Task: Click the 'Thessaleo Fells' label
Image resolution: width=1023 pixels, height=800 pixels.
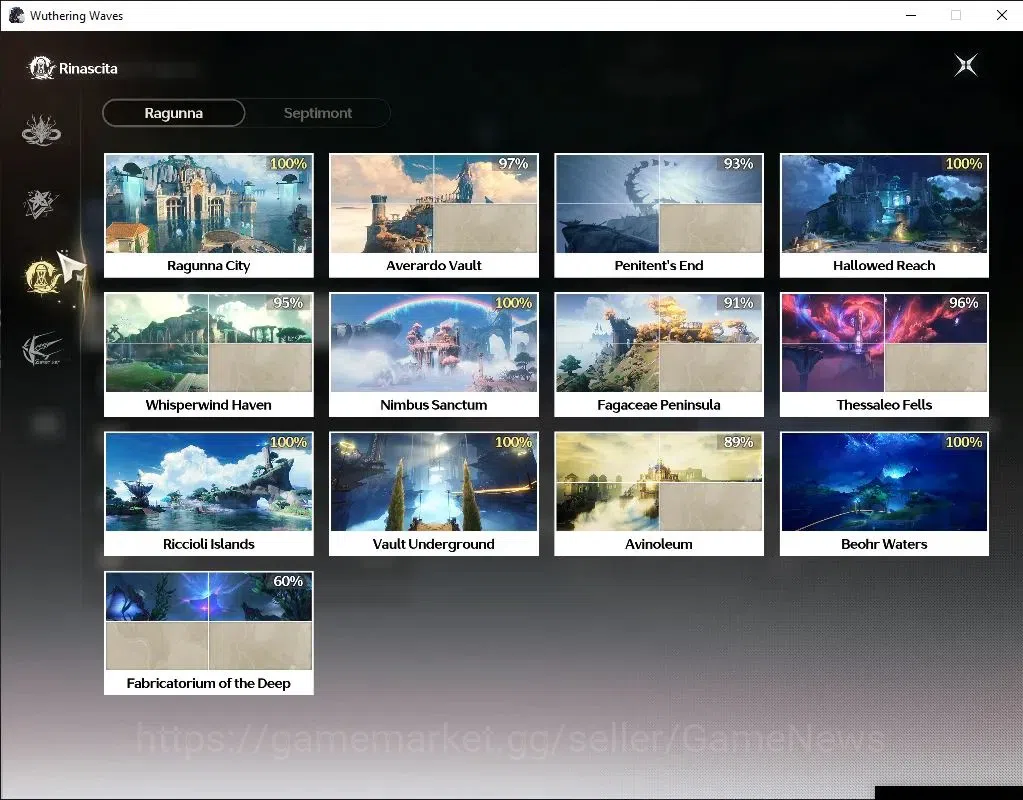Action: 884,405
